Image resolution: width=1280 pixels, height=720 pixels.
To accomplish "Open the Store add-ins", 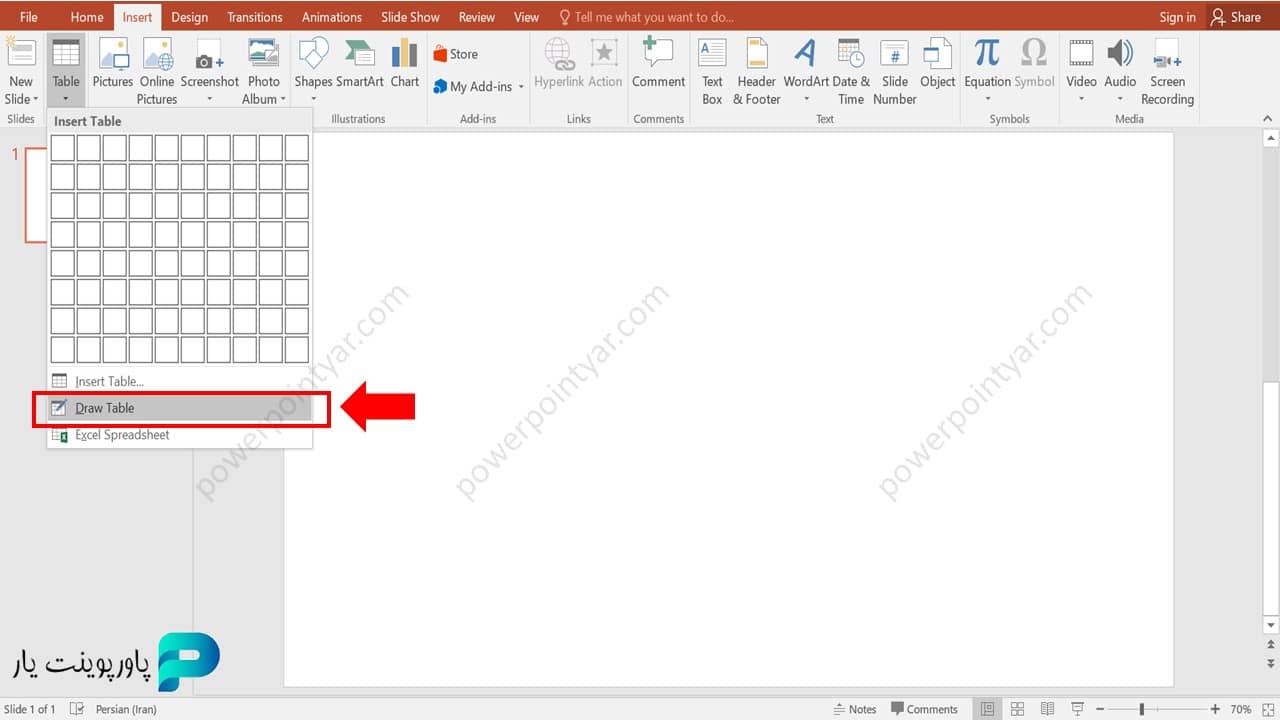I will [x=456, y=54].
